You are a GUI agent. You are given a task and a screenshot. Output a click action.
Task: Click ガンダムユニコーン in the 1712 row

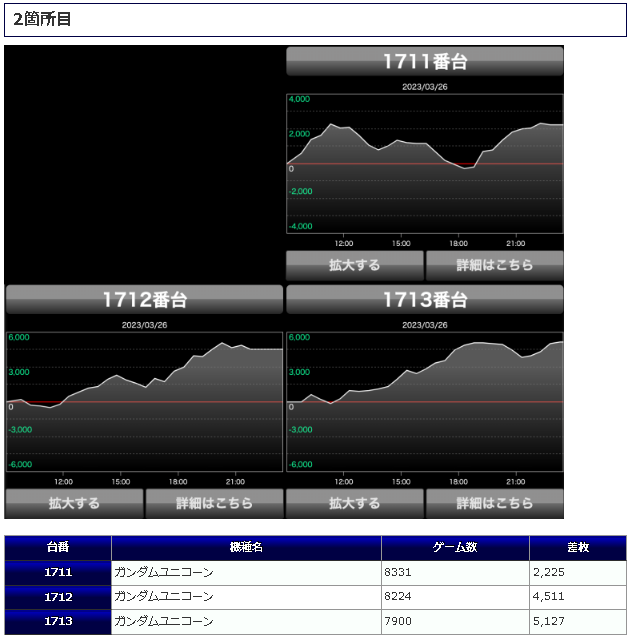(164, 597)
